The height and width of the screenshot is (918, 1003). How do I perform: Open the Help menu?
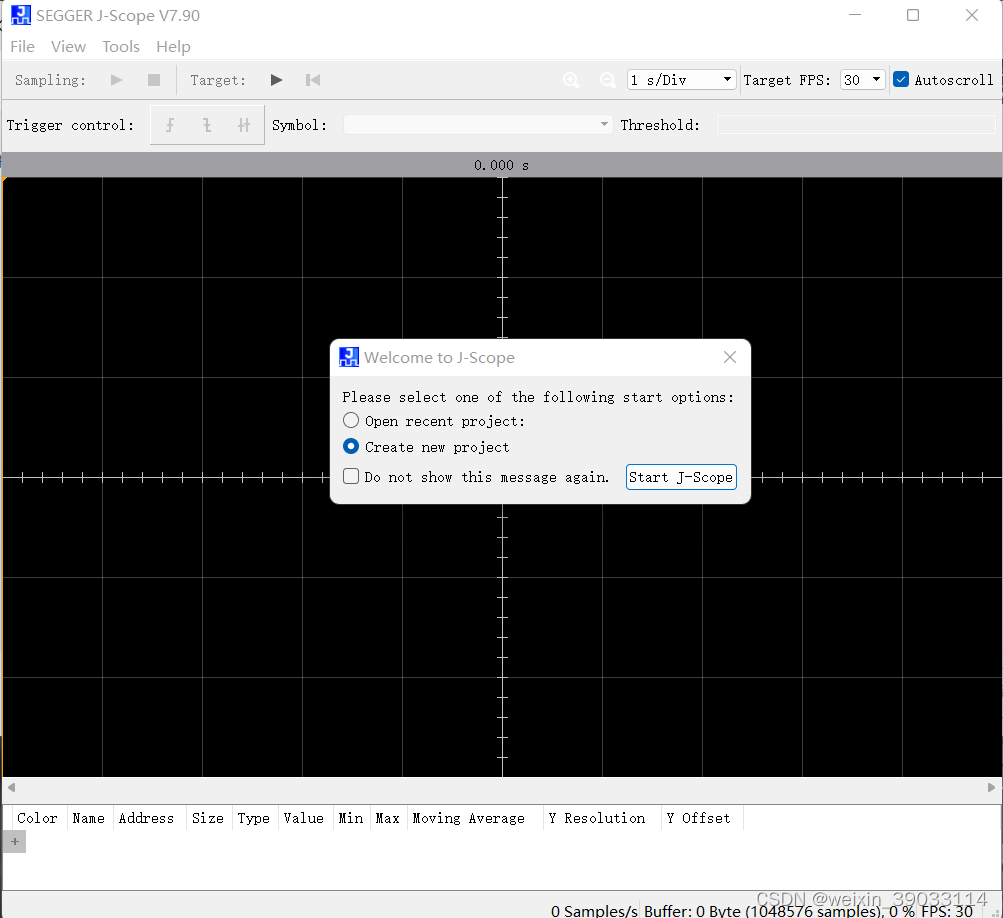tap(173, 47)
